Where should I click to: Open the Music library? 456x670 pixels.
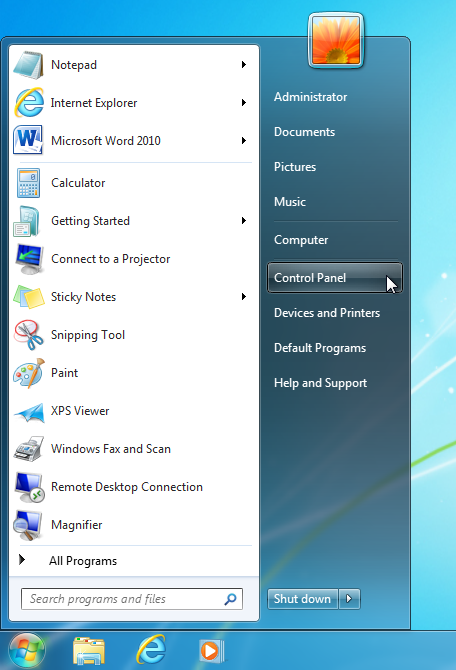[290, 202]
